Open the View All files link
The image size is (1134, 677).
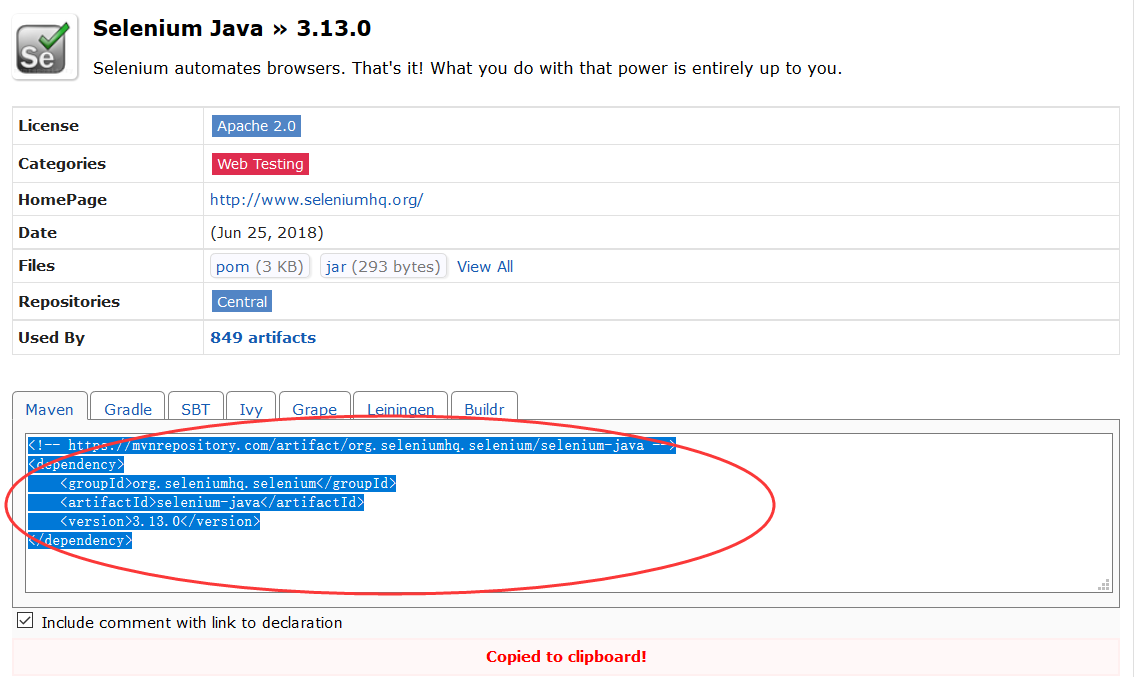pyautogui.click(x=485, y=267)
